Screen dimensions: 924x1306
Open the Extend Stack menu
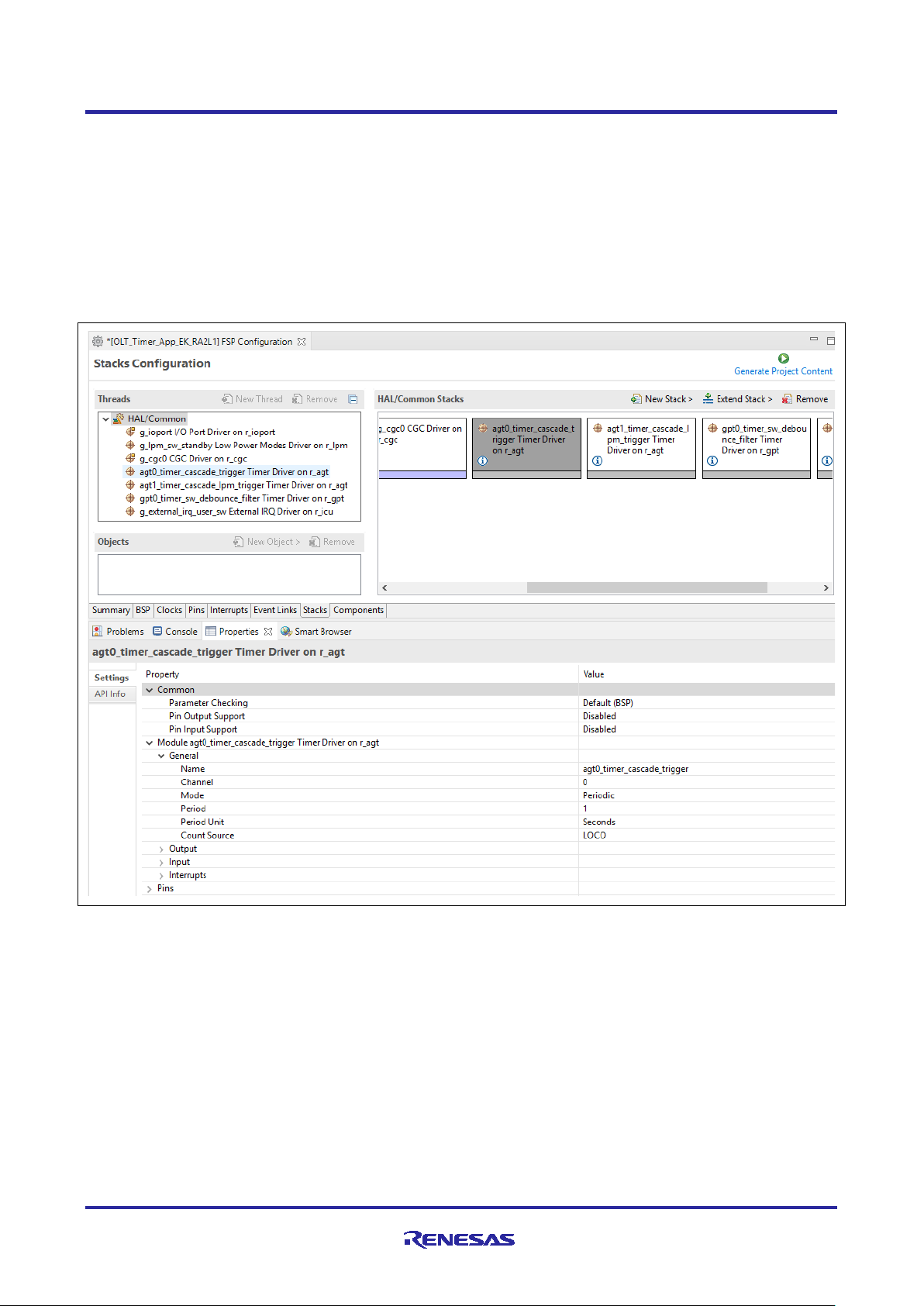pos(738,399)
